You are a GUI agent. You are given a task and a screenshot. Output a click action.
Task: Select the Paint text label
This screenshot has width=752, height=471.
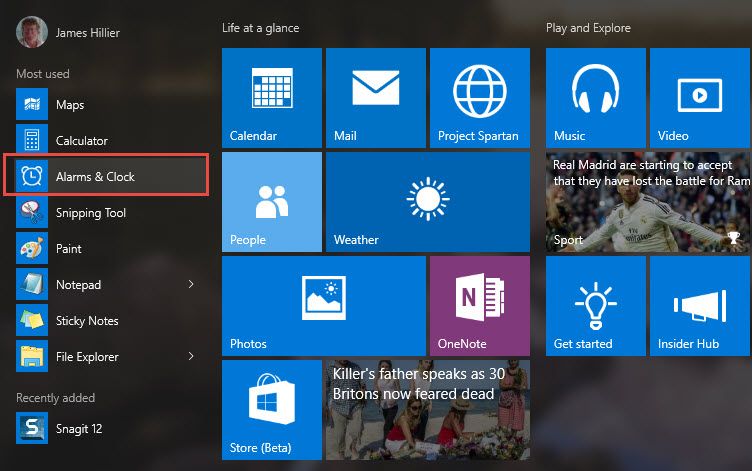pyautogui.click(x=69, y=248)
